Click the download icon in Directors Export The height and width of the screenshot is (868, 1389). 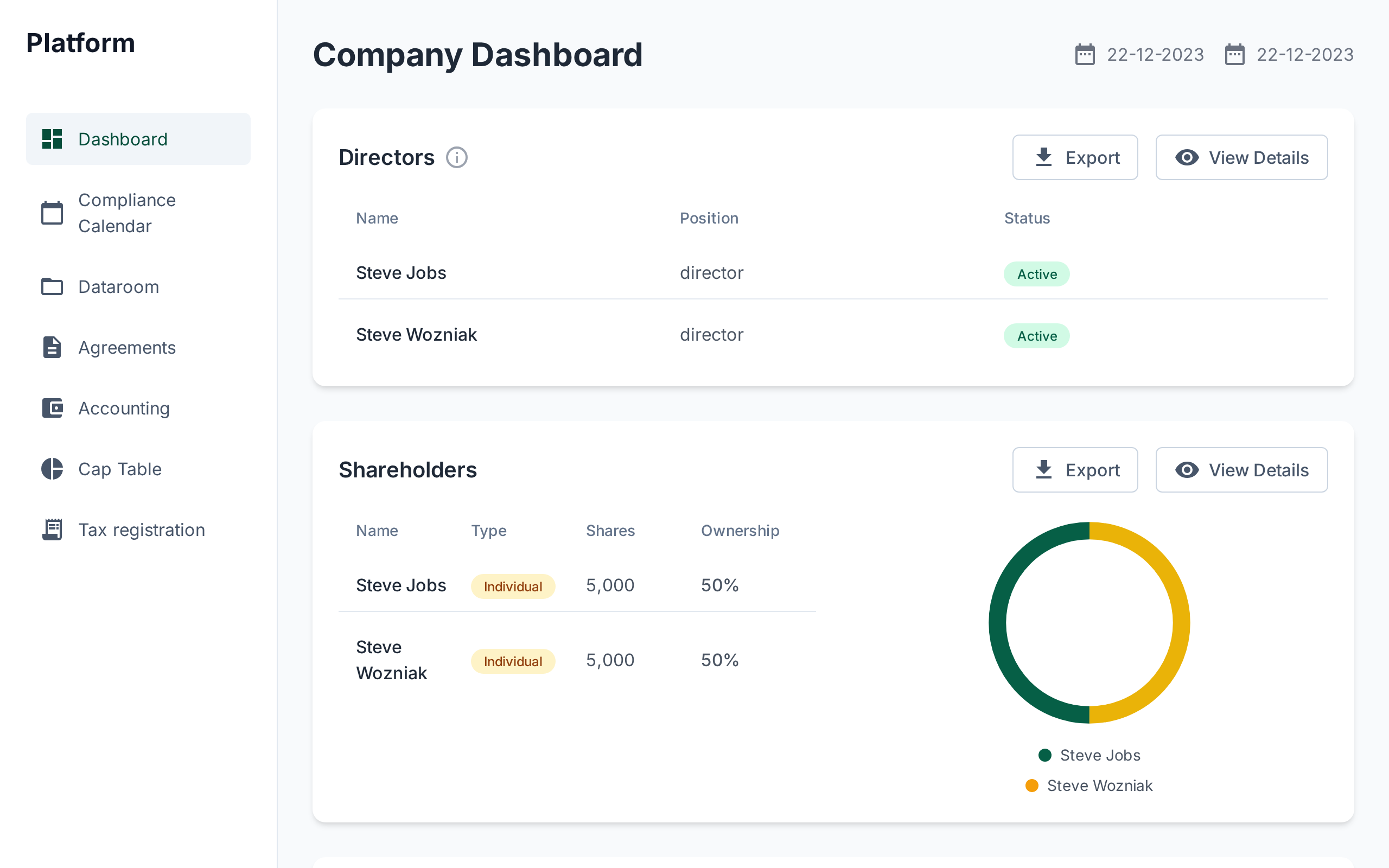tap(1043, 157)
